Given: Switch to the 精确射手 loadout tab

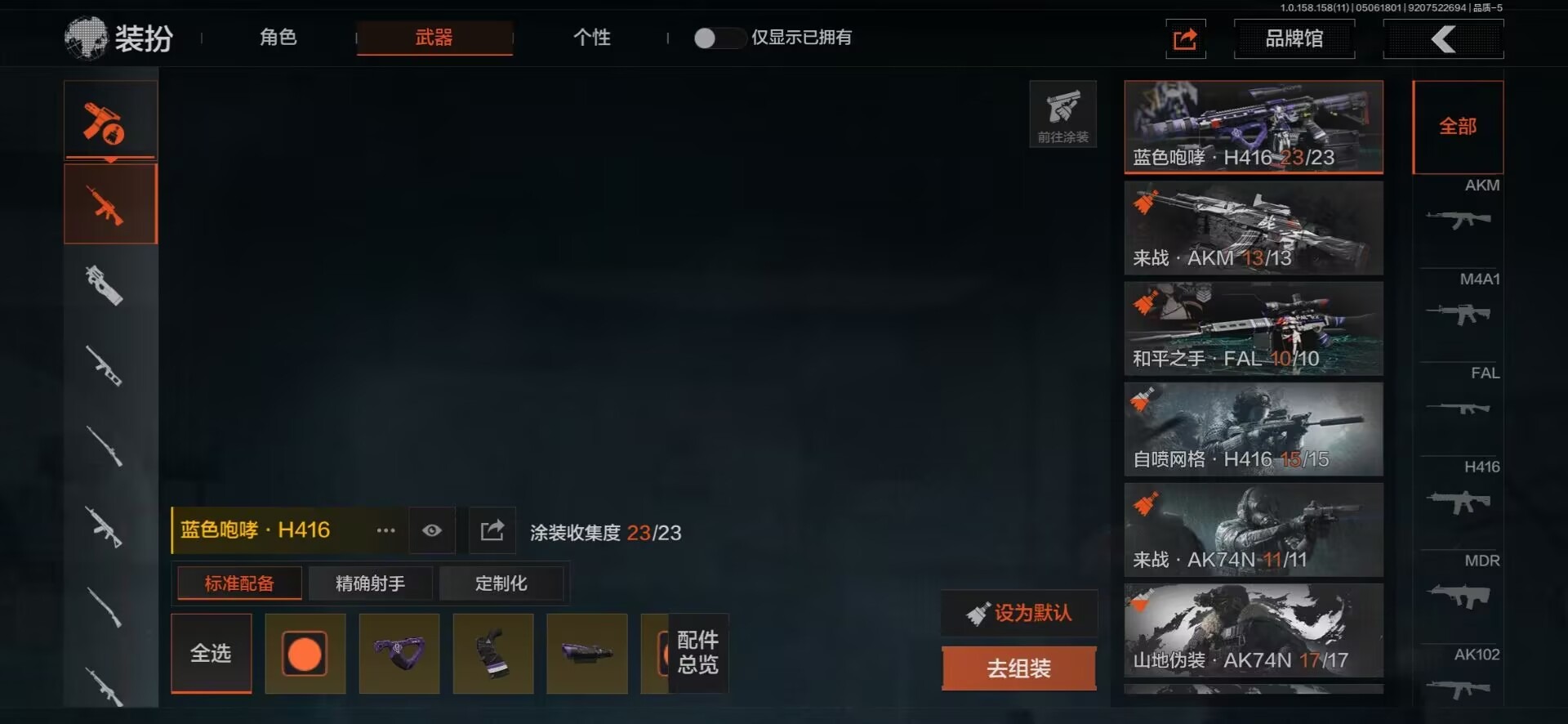Looking at the screenshot, I should click(370, 583).
